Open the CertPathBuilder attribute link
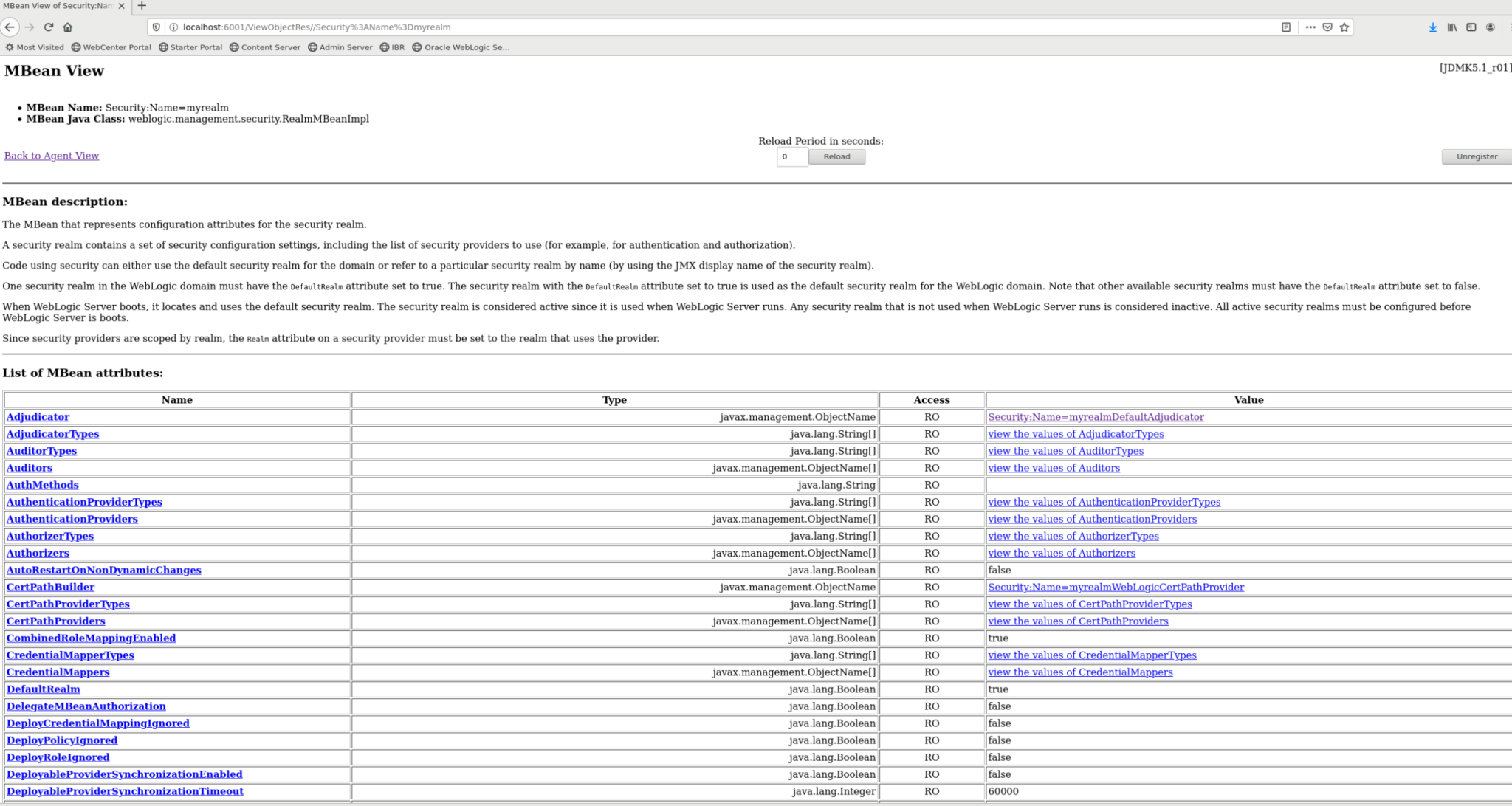 coord(50,587)
